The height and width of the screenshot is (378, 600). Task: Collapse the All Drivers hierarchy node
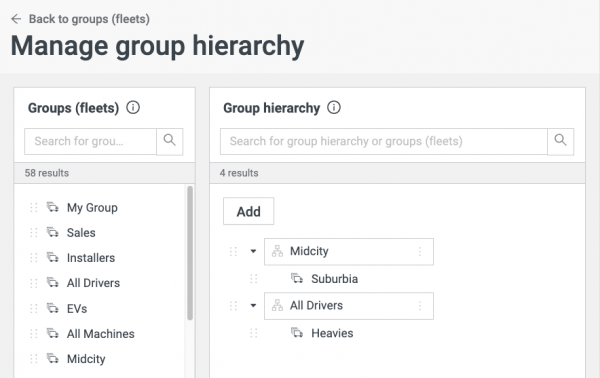pos(253,306)
